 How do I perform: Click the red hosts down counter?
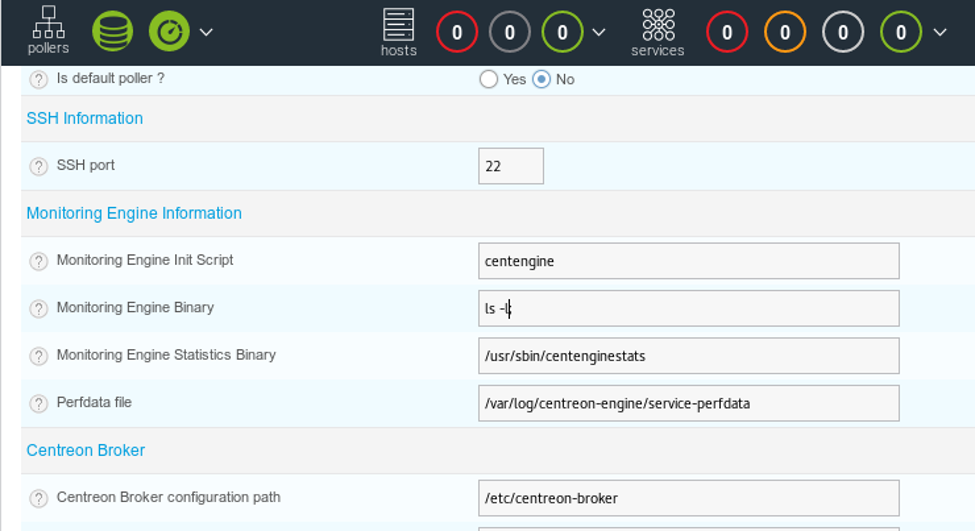457,33
